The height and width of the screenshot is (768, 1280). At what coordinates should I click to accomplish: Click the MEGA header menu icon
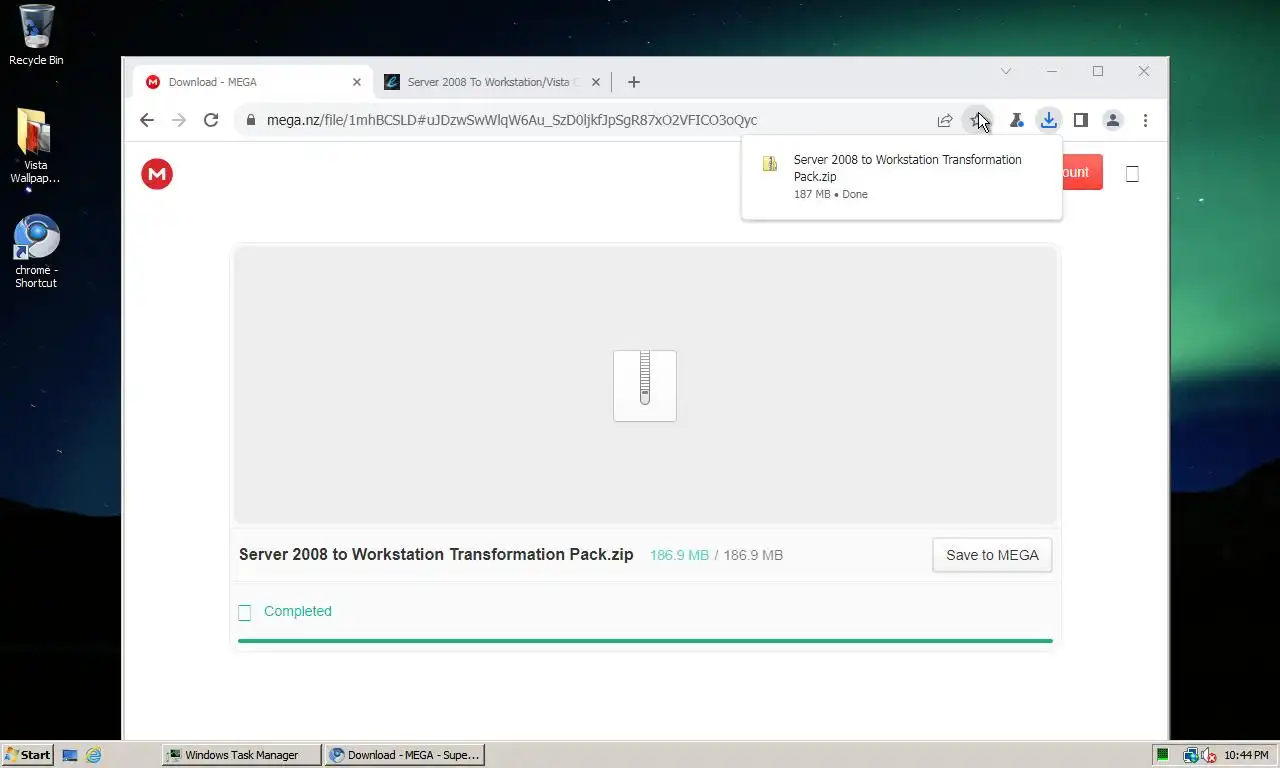click(1132, 174)
